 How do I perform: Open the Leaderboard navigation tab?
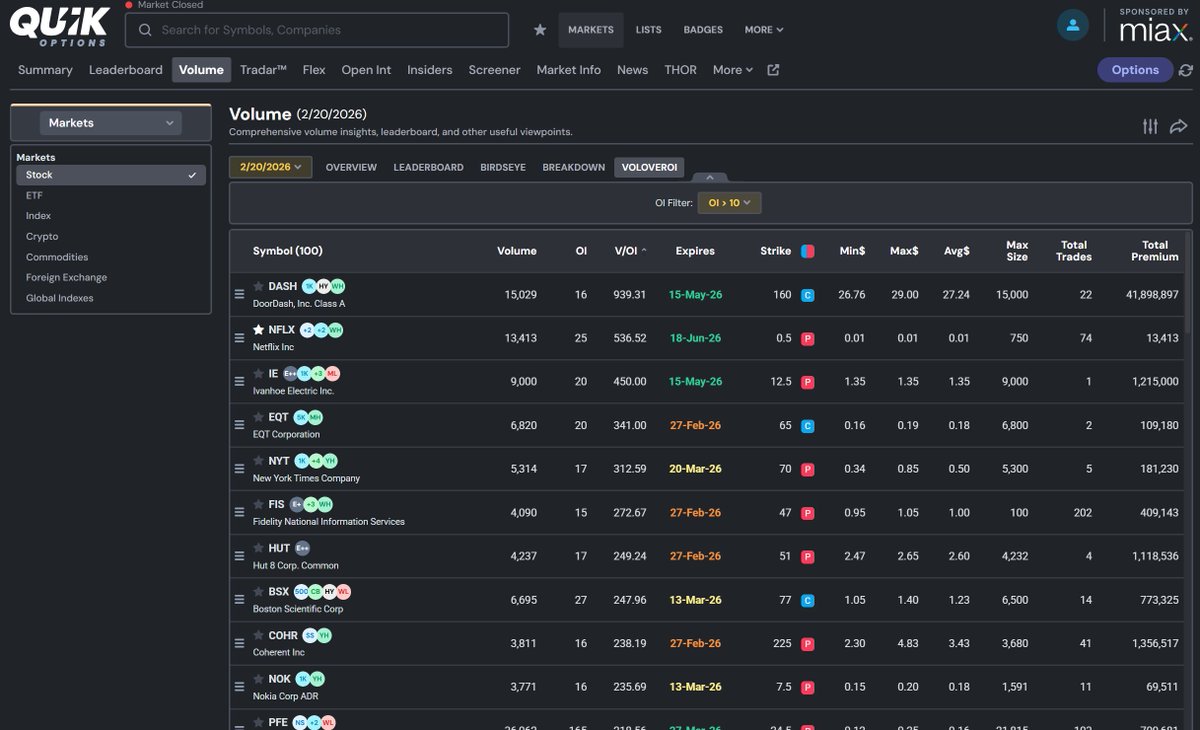pos(126,70)
